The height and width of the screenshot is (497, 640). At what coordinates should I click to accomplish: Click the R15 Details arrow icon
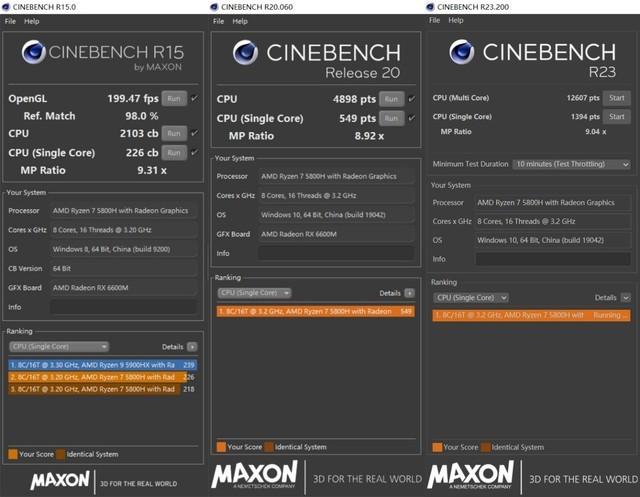click(192, 347)
